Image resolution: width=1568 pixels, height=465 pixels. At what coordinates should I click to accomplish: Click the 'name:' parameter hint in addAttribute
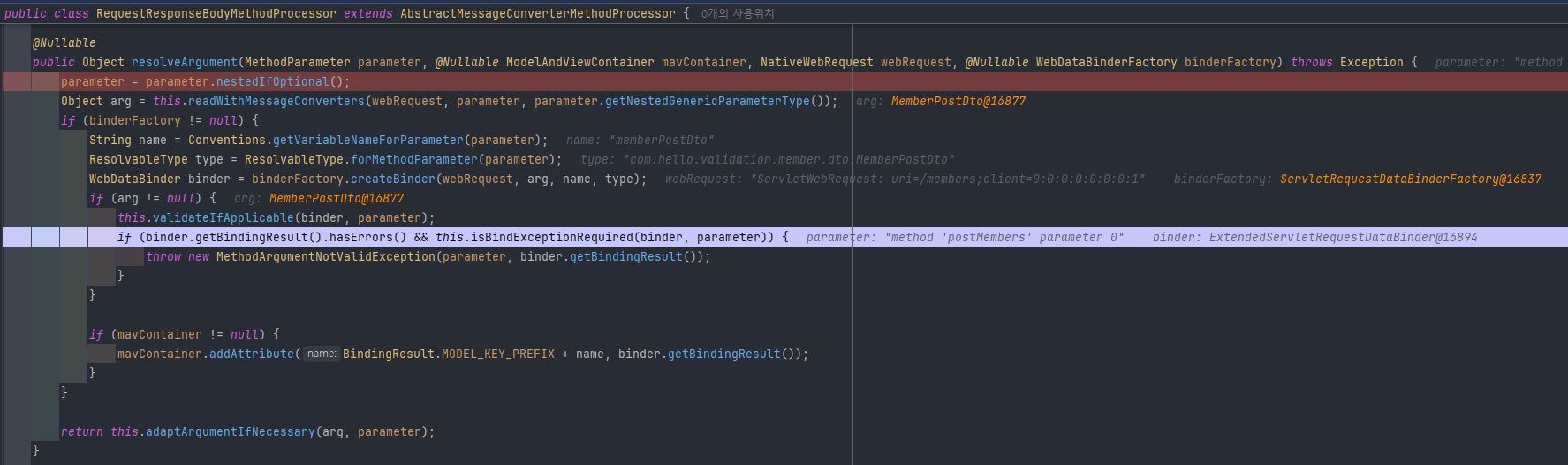coord(322,354)
